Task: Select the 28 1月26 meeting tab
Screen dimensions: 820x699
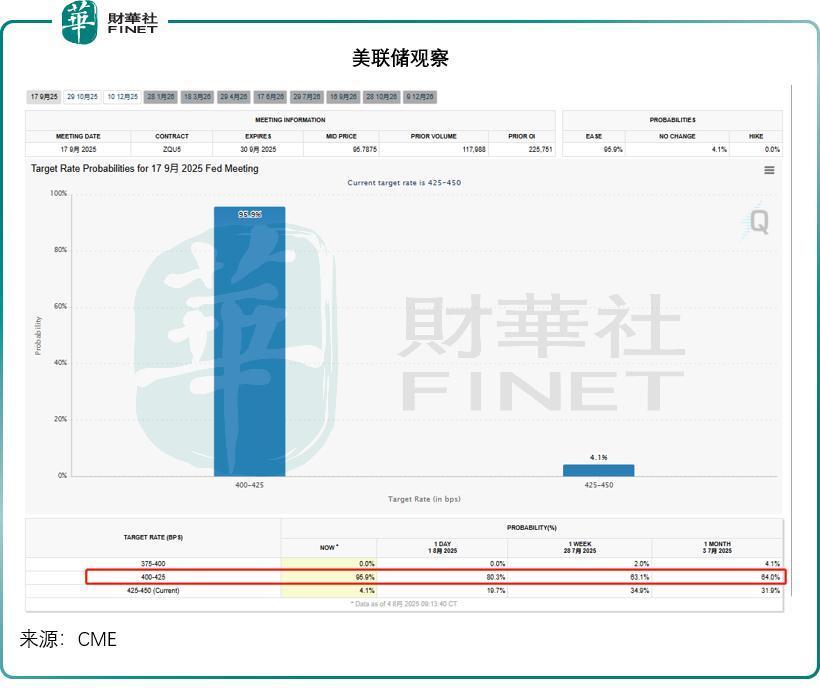Action: coord(161,97)
